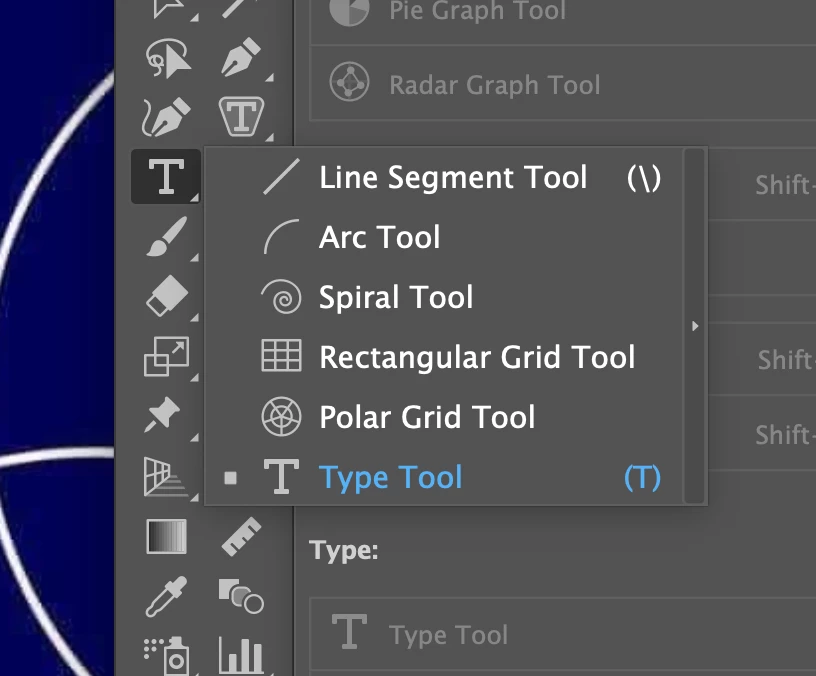This screenshot has width=816, height=676.
Task: Choose Spiral Tool from flyout
Action: [445, 297]
